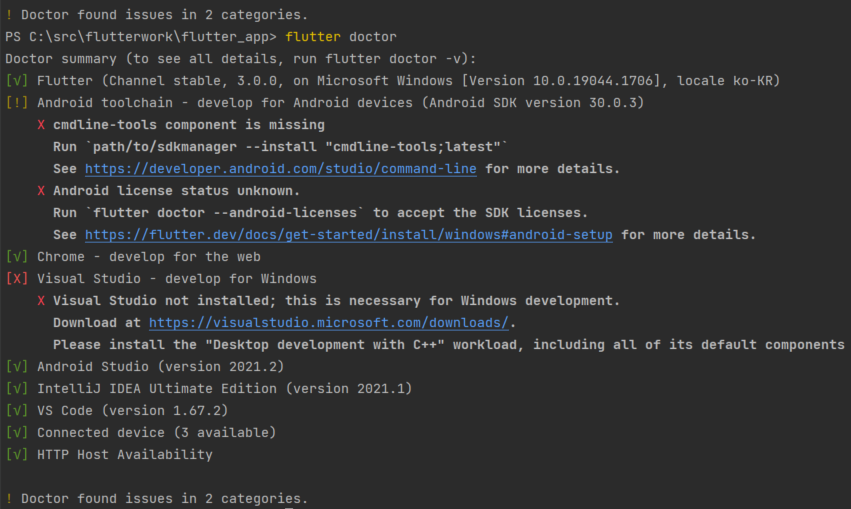The image size is (851, 509).
Task: Click the green [√] marker beside Android Studio
Action: click(17, 367)
